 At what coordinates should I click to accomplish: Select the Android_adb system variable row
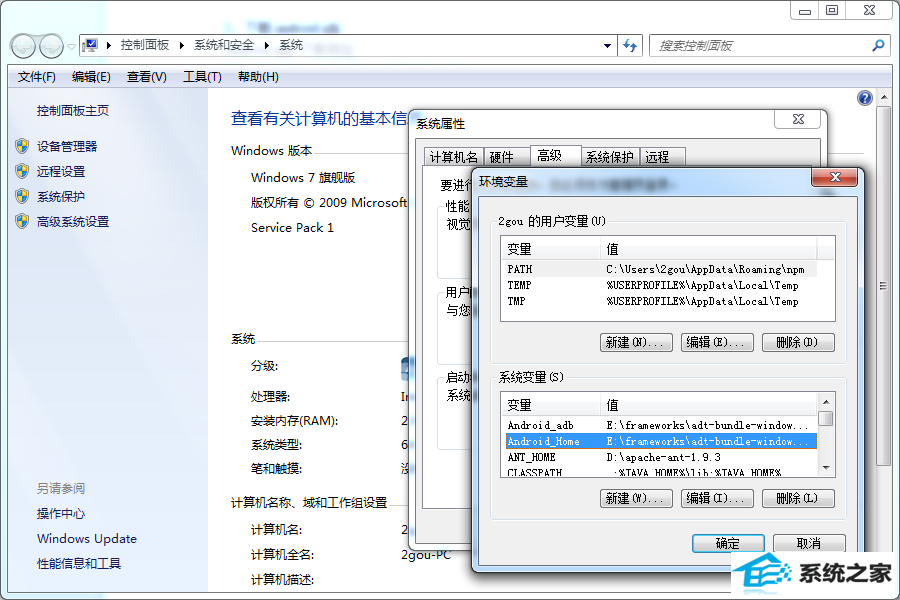click(x=661, y=425)
